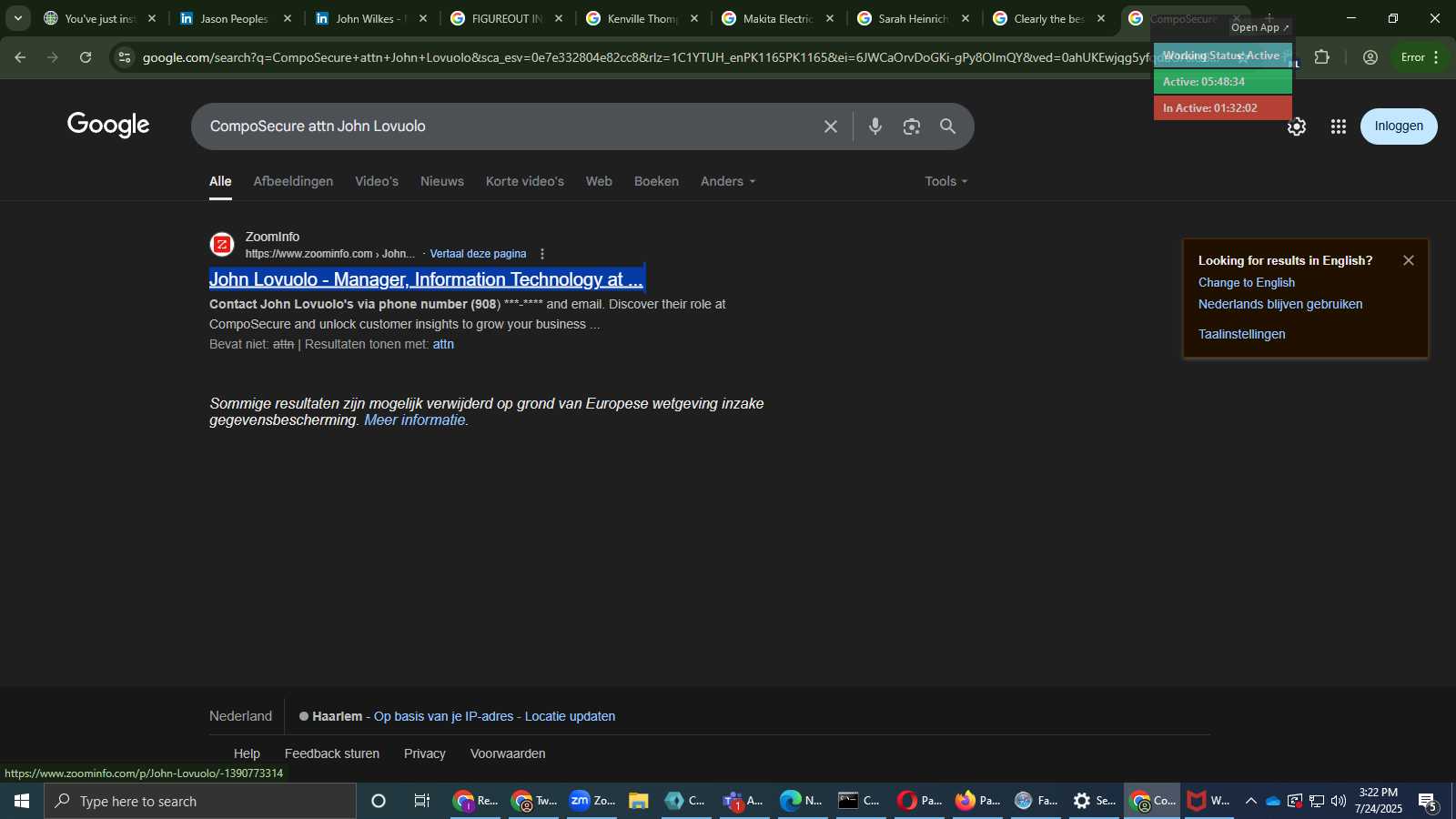Select the Afbeeldingen search filter

293,181
